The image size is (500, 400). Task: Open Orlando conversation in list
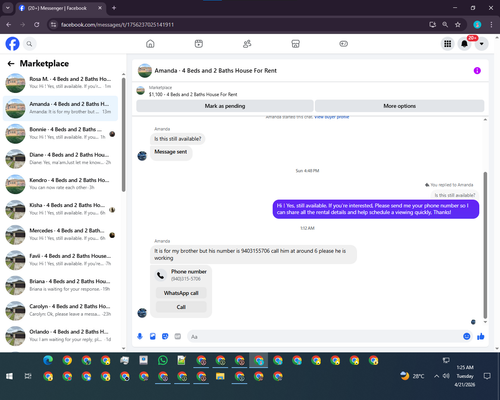pyautogui.click(x=60, y=336)
